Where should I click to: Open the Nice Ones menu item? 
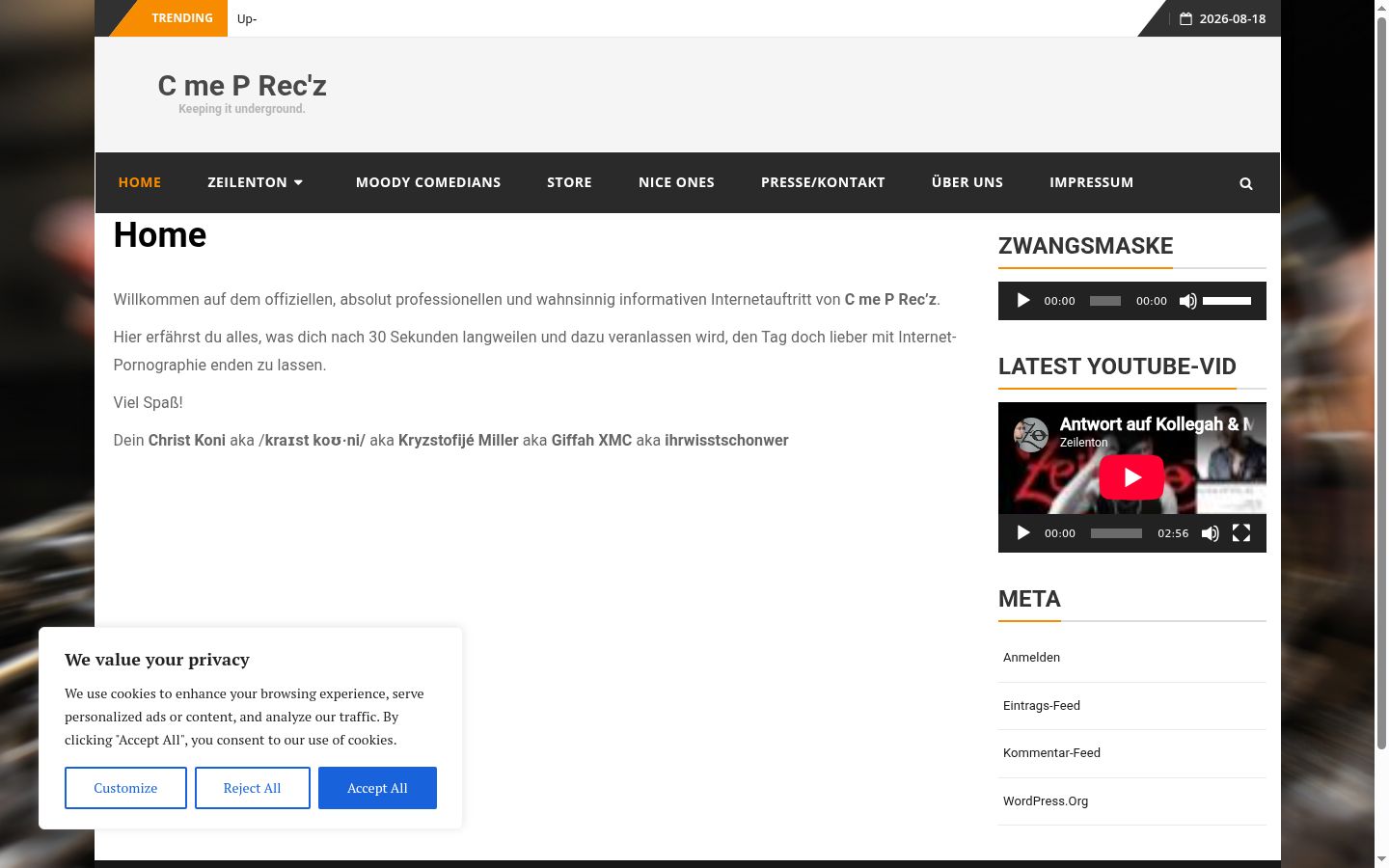pos(676,182)
